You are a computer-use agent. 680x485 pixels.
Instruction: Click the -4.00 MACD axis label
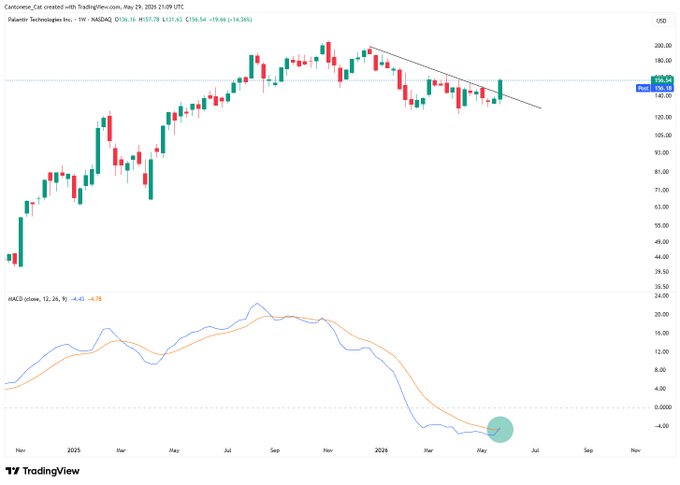click(x=664, y=426)
